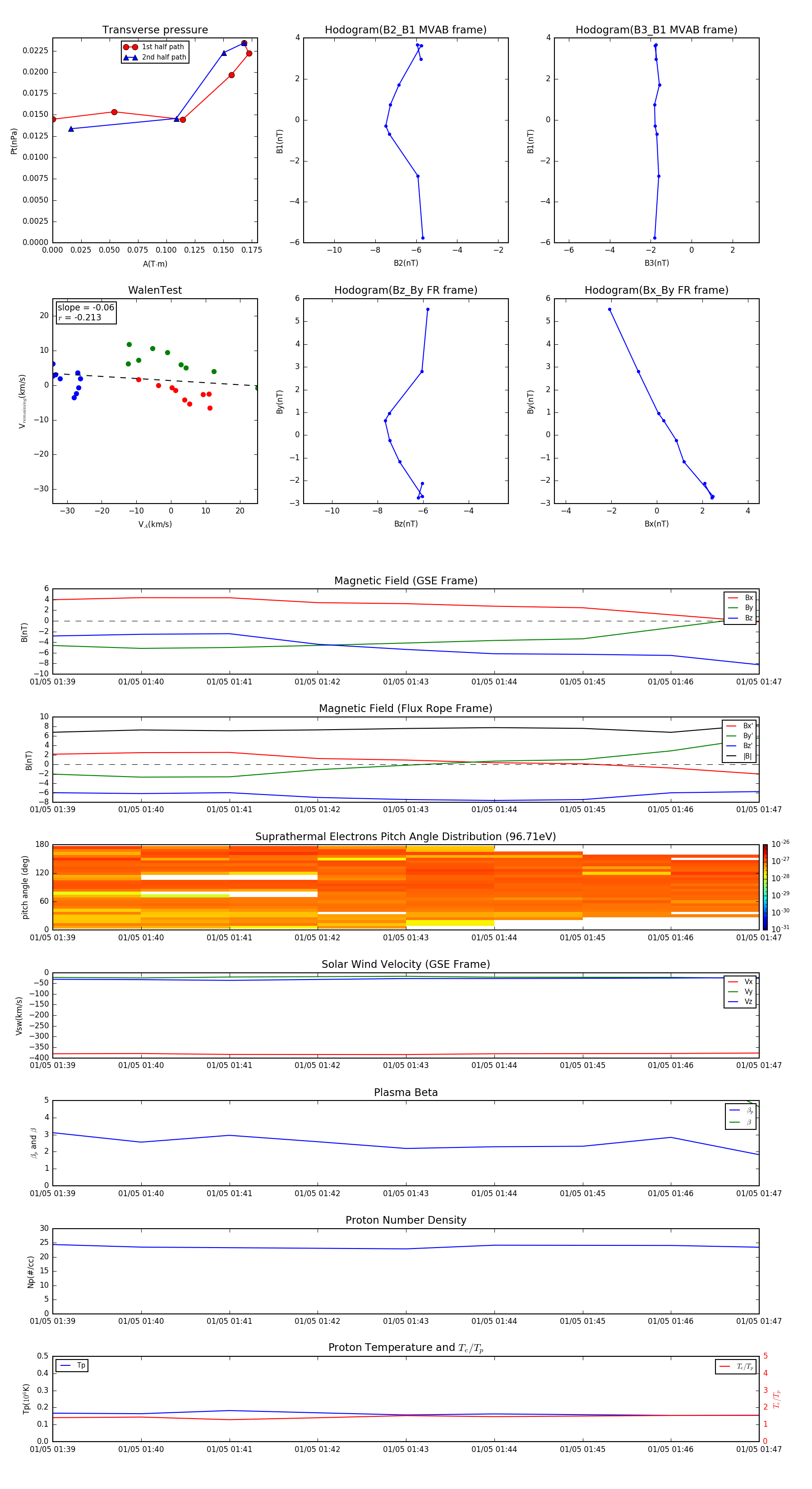Select the '2nd half path' legend entry

click(x=155, y=57)
